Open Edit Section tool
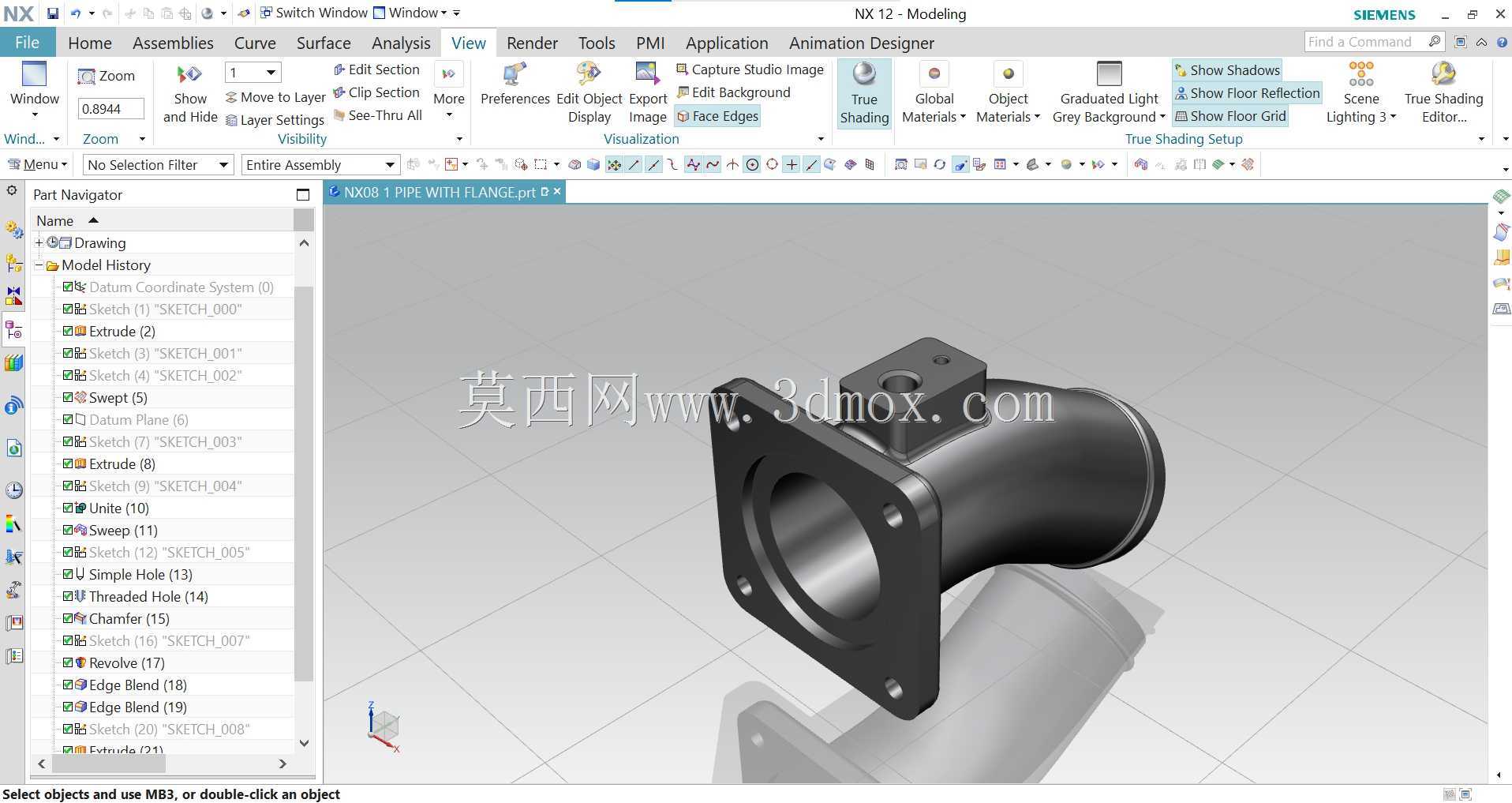This screenshot has height=803, width=1512. (x=376, y=69)
